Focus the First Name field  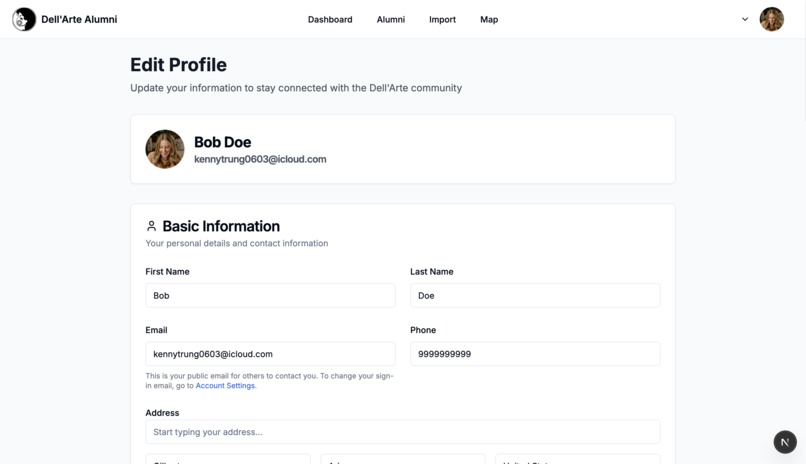click(x=270, y=295)
